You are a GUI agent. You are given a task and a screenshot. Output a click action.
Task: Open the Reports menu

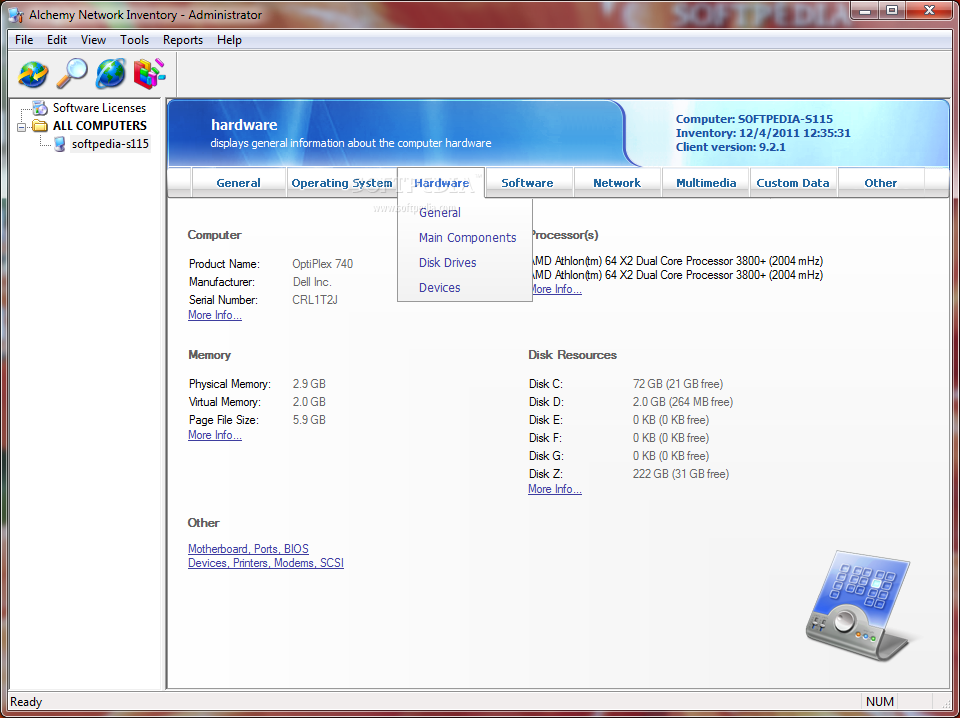click(x=182, y=40)
